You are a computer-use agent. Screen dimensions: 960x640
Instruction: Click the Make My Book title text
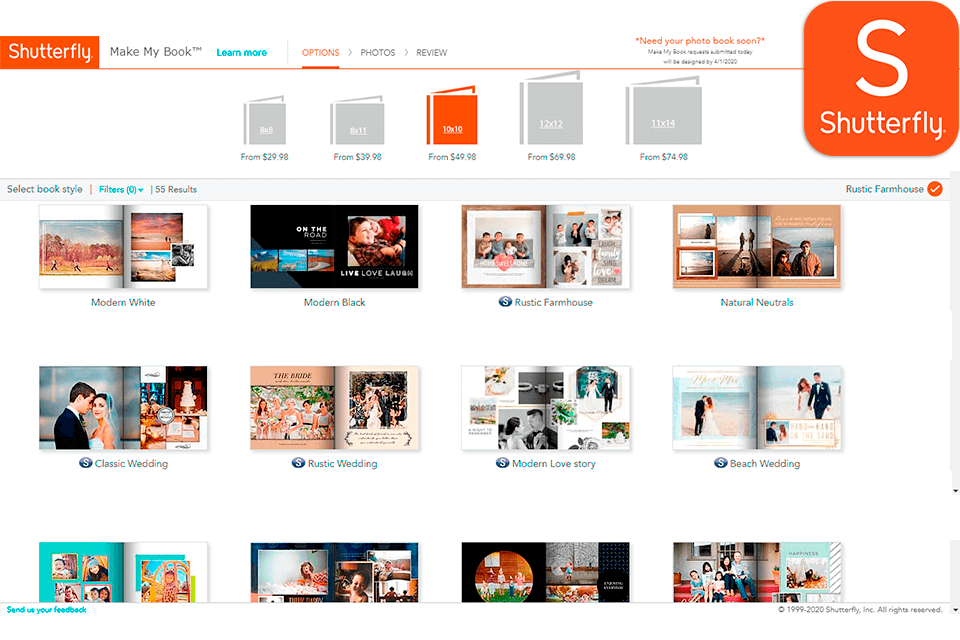(156, 52)
